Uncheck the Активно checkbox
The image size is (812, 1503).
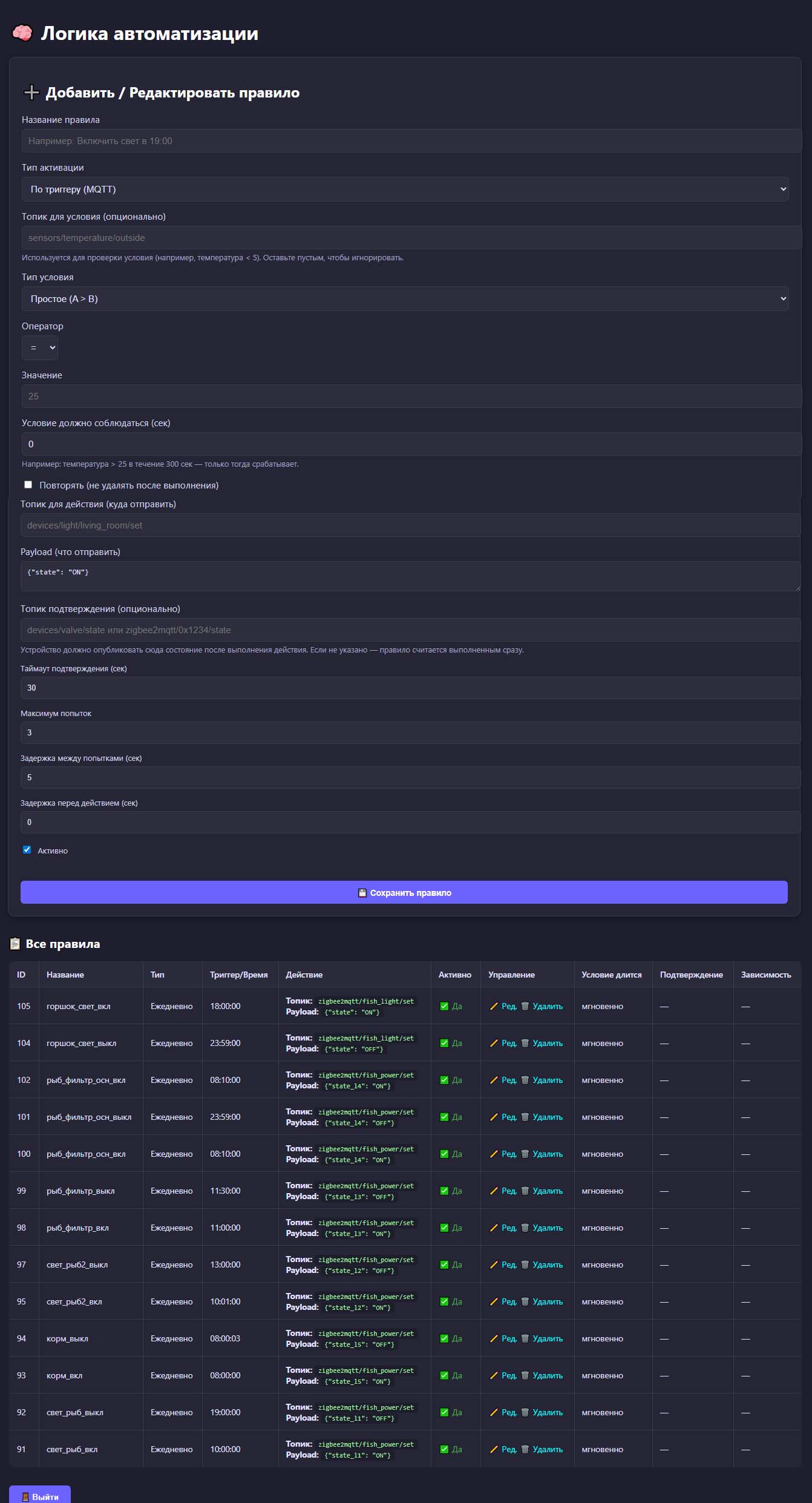(x=27, y=850)
